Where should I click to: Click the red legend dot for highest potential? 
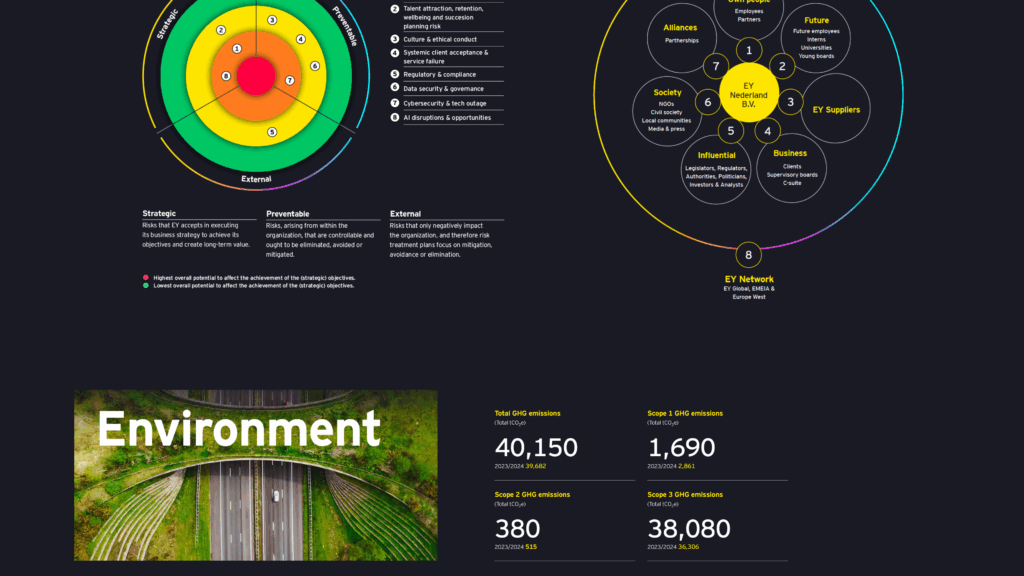click(x=145, y=278)
